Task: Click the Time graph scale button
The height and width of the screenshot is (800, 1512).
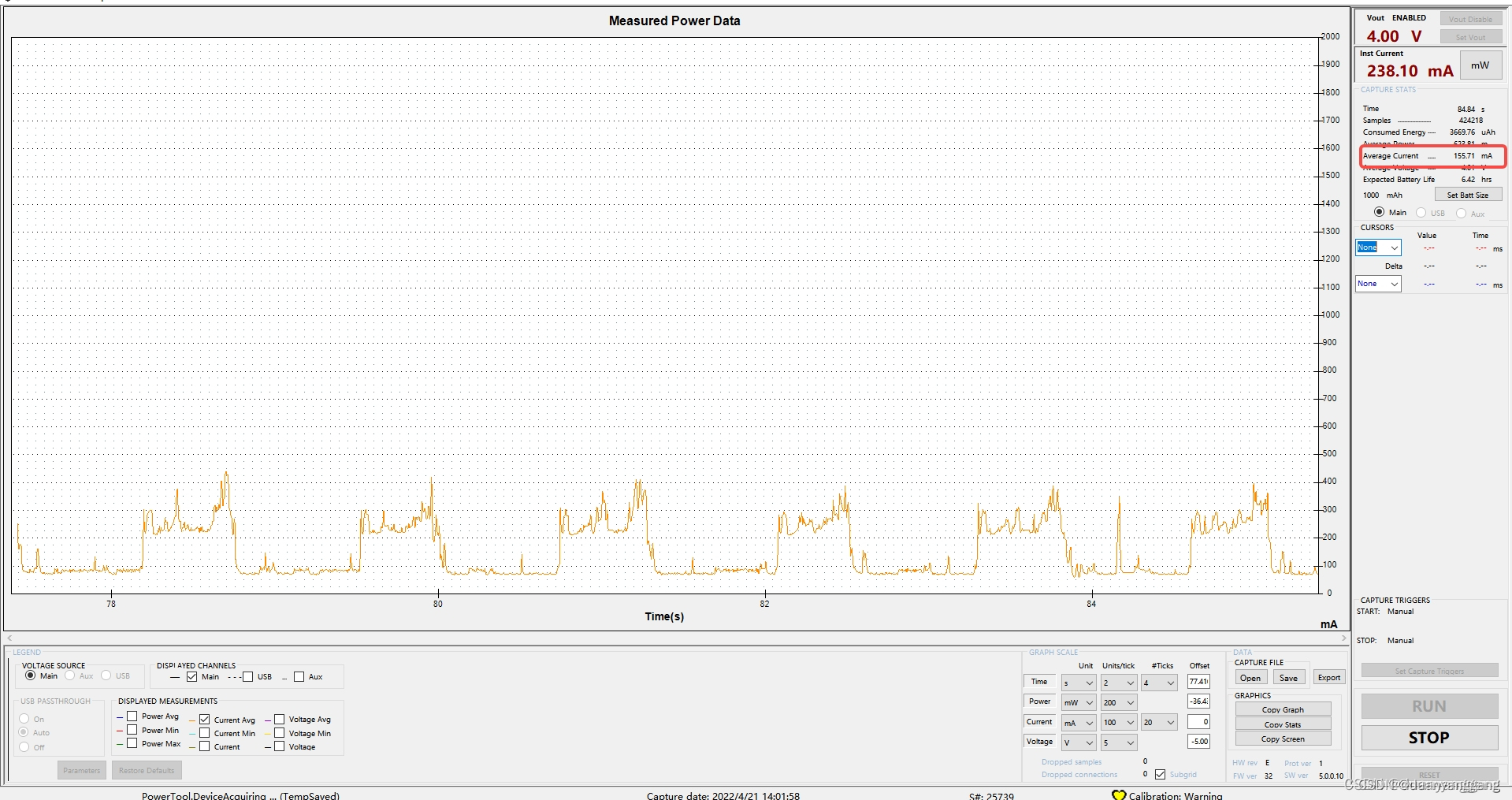Action: click(1039, 682)
